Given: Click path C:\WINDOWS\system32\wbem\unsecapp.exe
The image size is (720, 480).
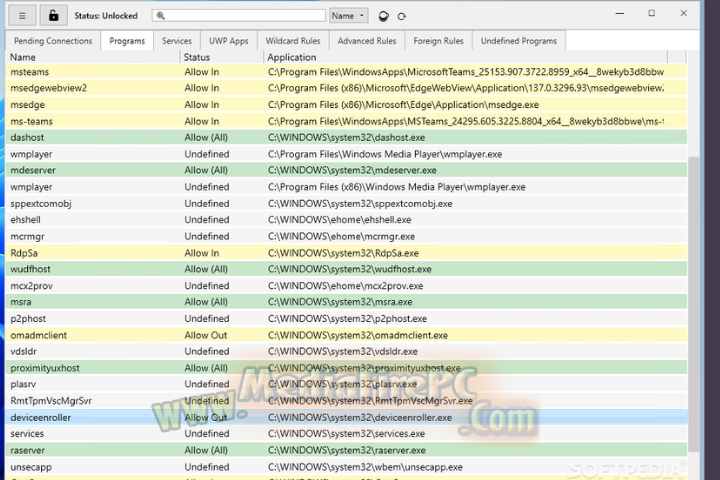Looking at the screenshot, I should [366, 467].
